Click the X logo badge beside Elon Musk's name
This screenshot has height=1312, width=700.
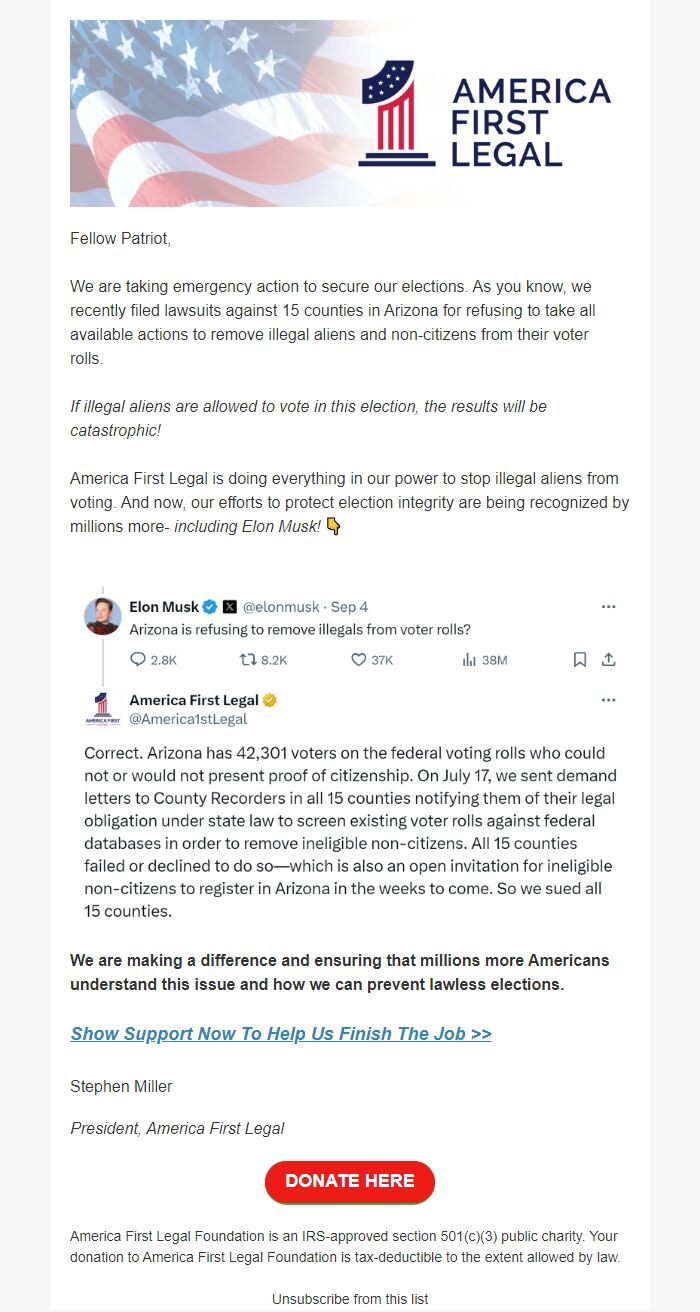[230, 607]
